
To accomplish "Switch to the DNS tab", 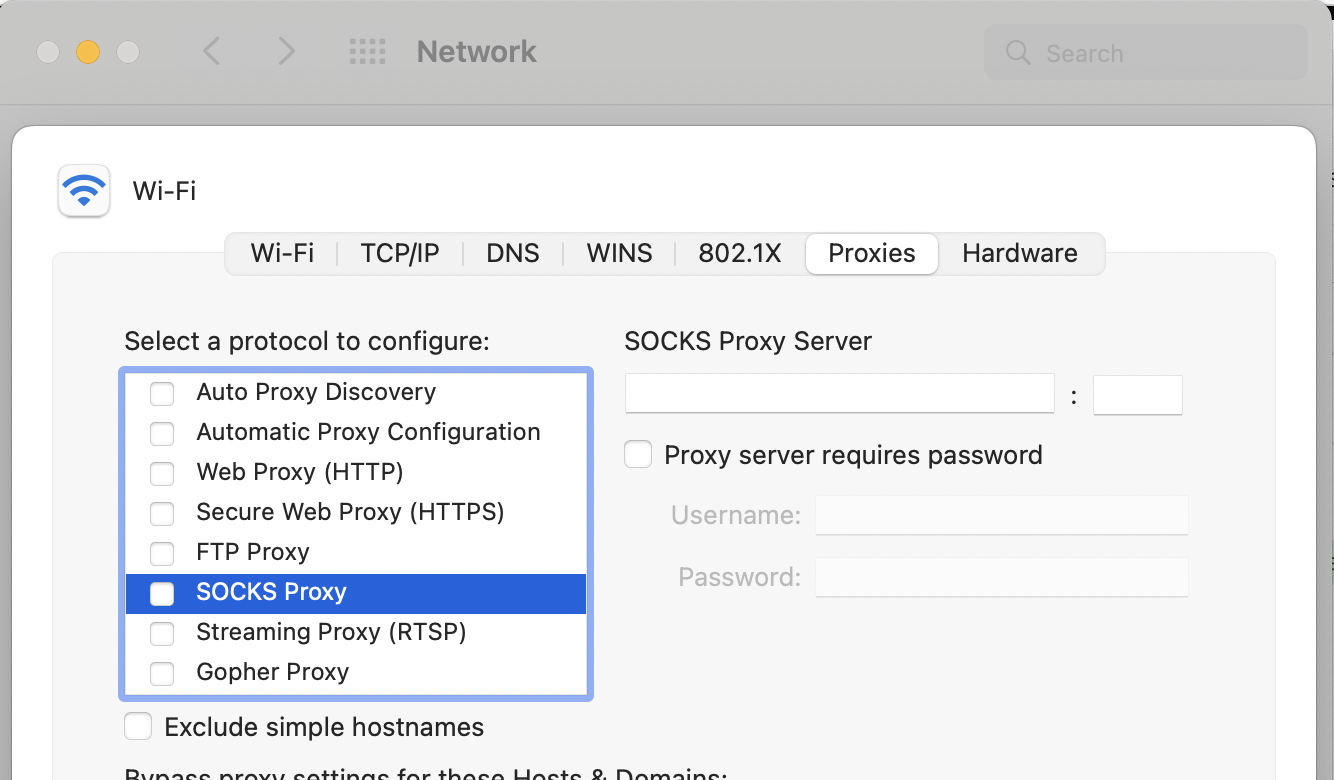I will [x=512, y=254].
